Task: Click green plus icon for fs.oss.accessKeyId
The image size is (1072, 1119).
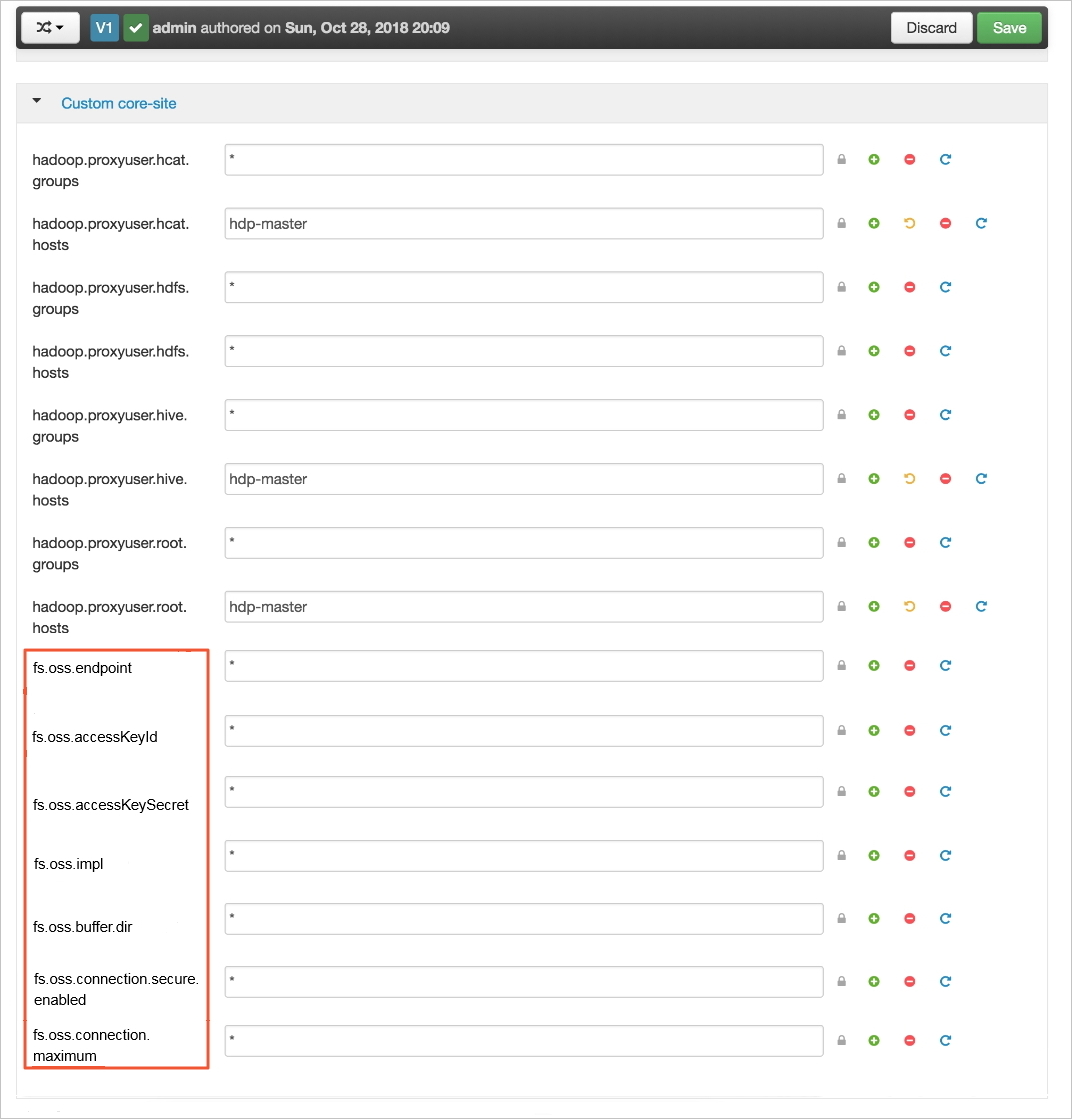Action: pos(874,731)
